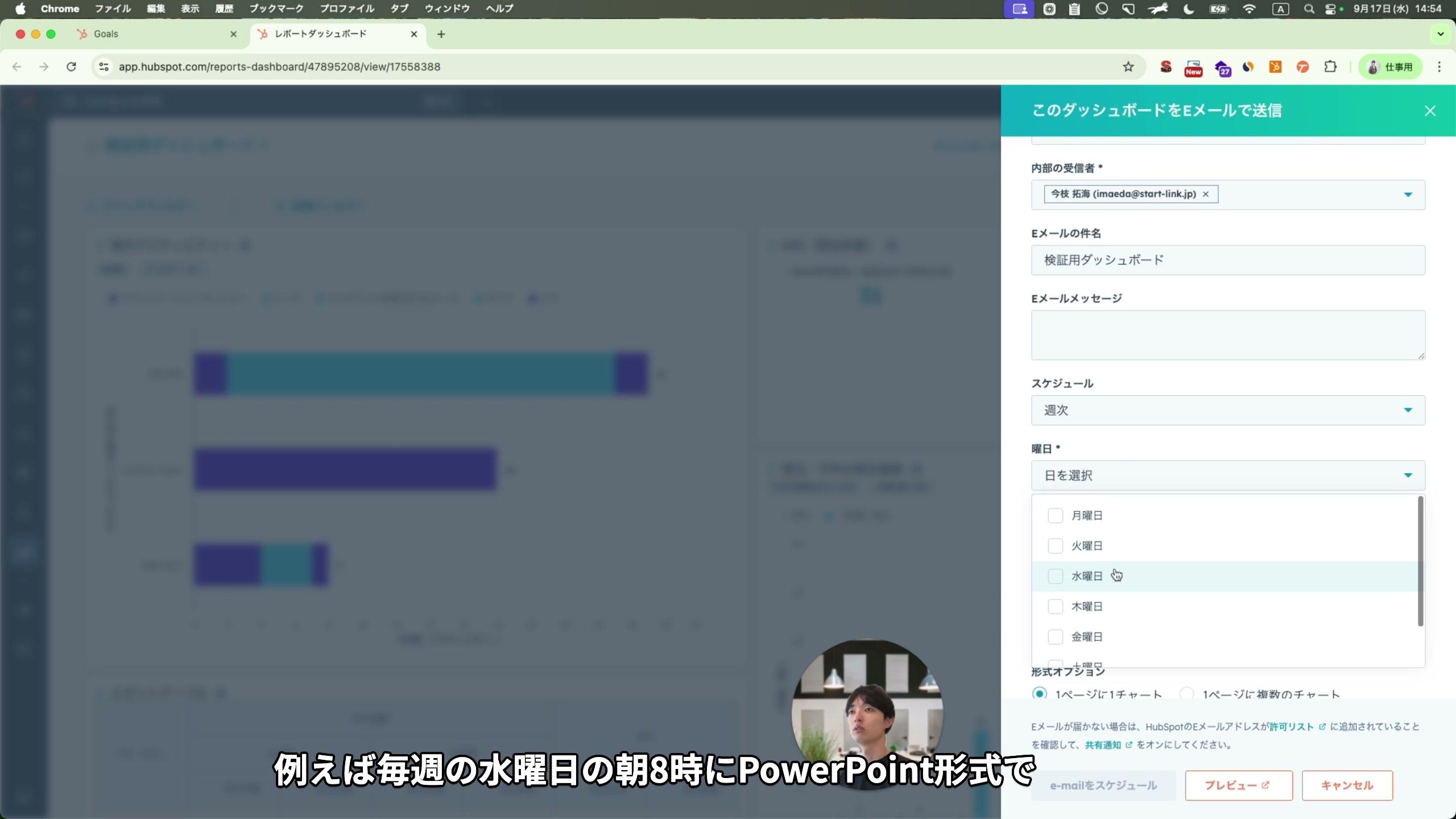1456x819 pixels.
Task: Click the page reload icon
Action: coord(72,67)
